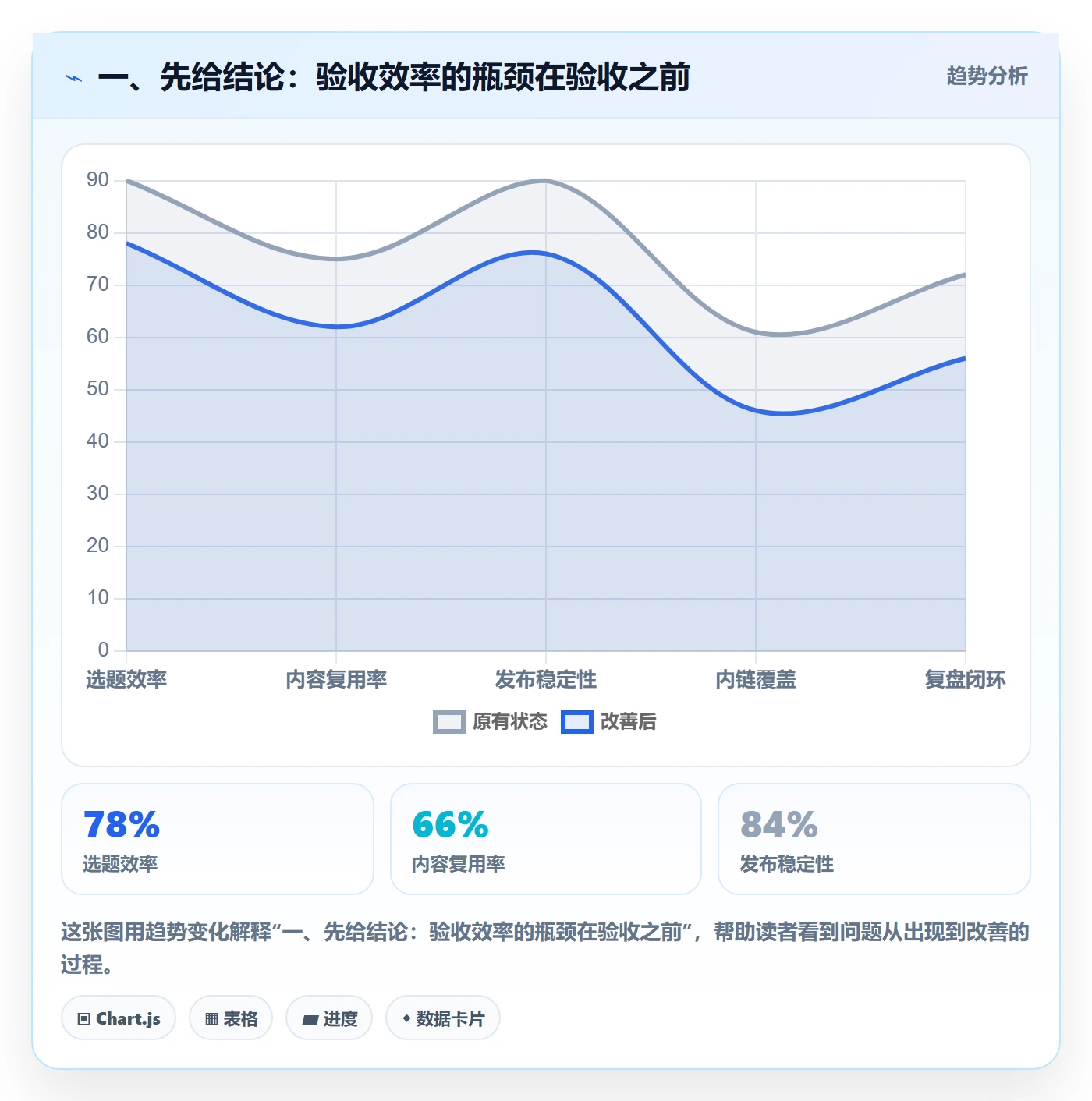Click the 内容复用率 x-axis label
This screenshot has width=1092, height=1101.
[x=336, y=680]
